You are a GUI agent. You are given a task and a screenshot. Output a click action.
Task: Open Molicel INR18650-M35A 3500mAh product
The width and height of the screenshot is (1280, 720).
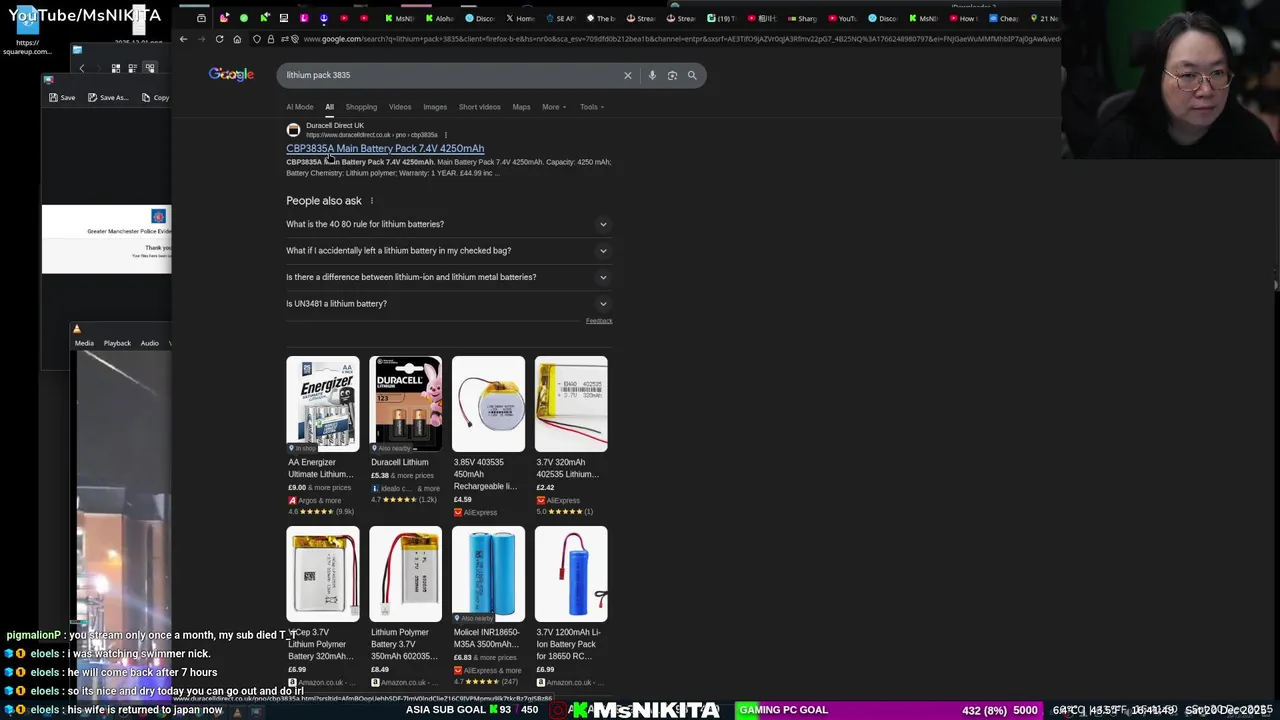(488, 606)
